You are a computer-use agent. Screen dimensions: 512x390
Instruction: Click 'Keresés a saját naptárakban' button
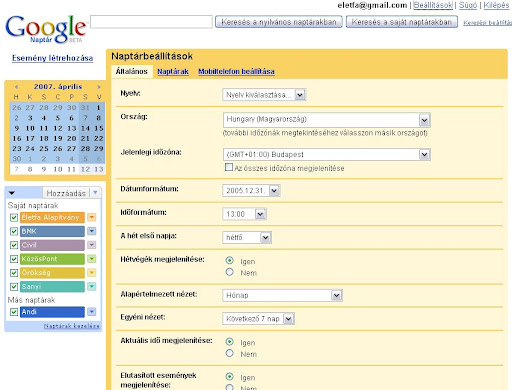[402, 22]
